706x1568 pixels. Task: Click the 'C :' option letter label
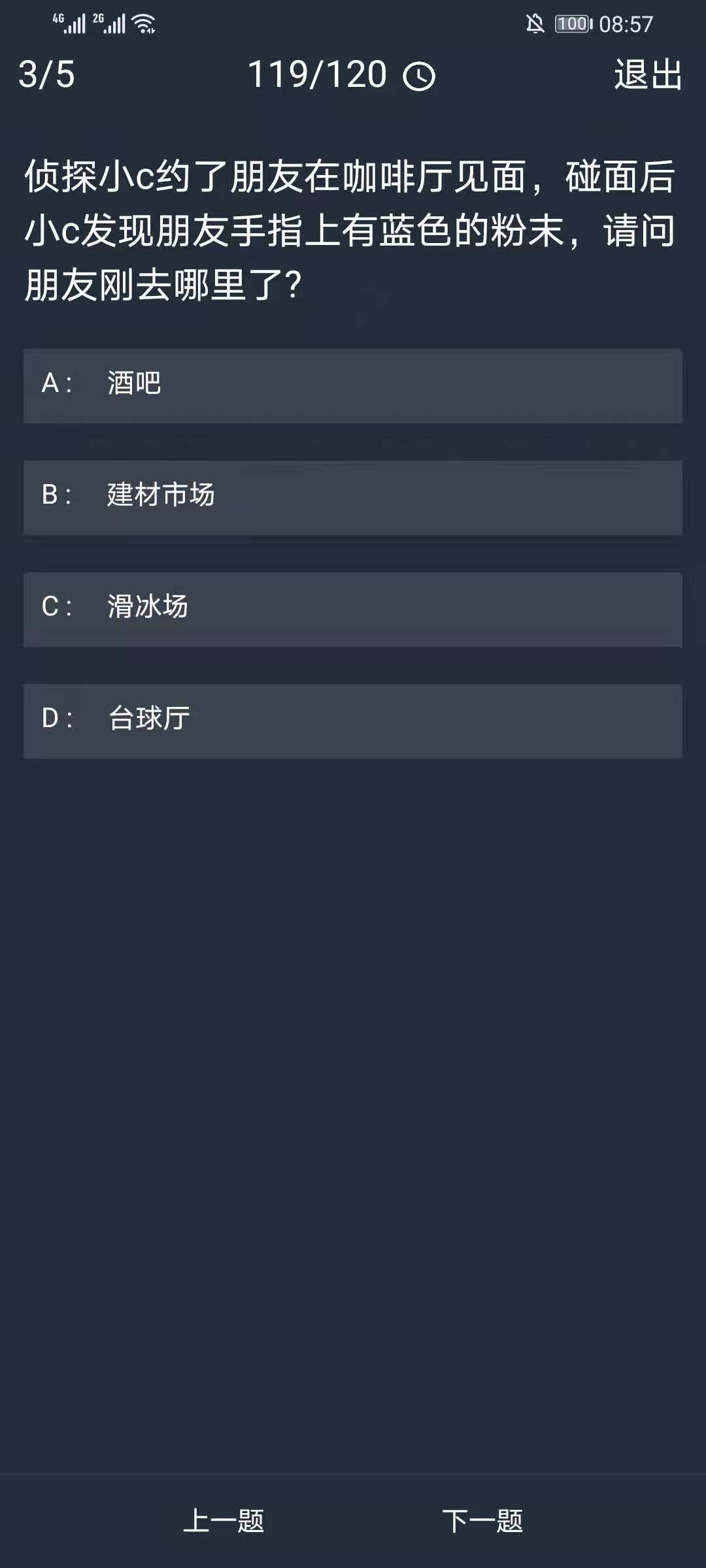tap(56, 607)
